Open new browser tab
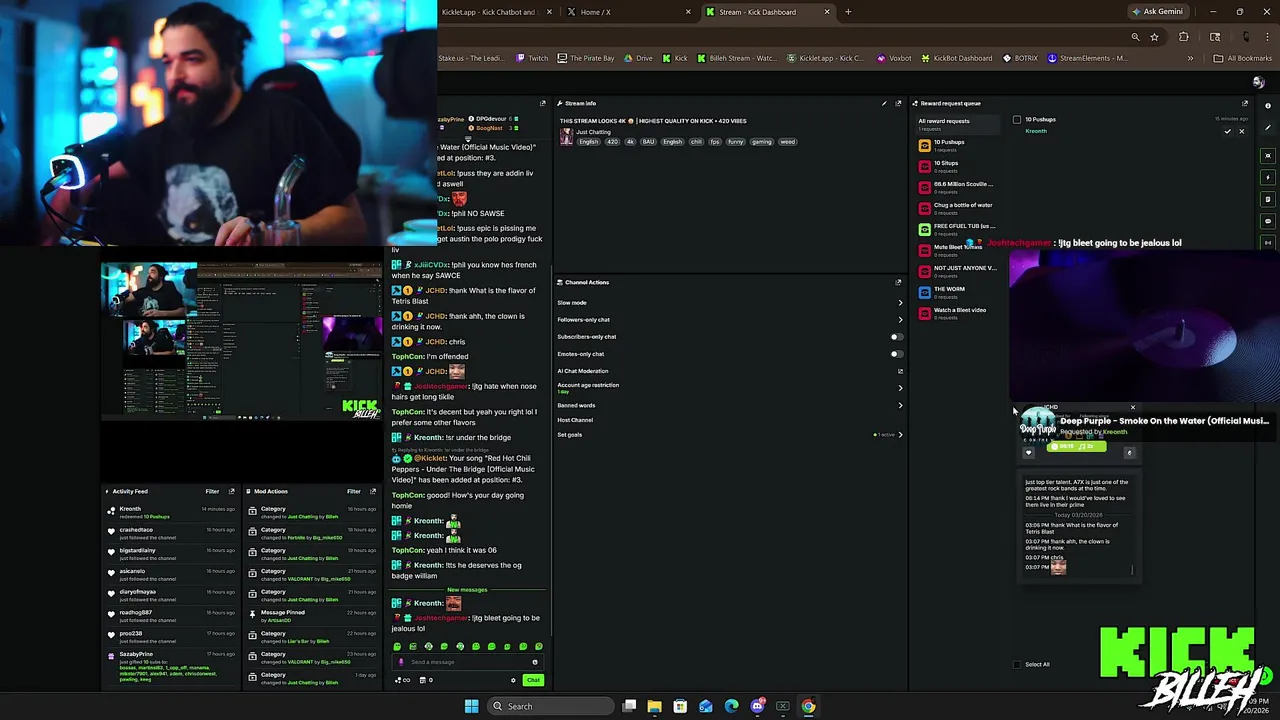1280x720 pixels. pyautogui.click(x=848, y=12)
